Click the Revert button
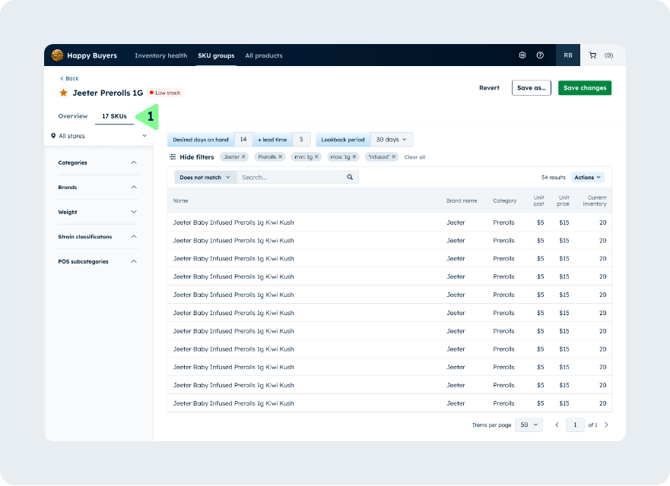This screenshot has width=670, height=486. click(x=489, y=88)
